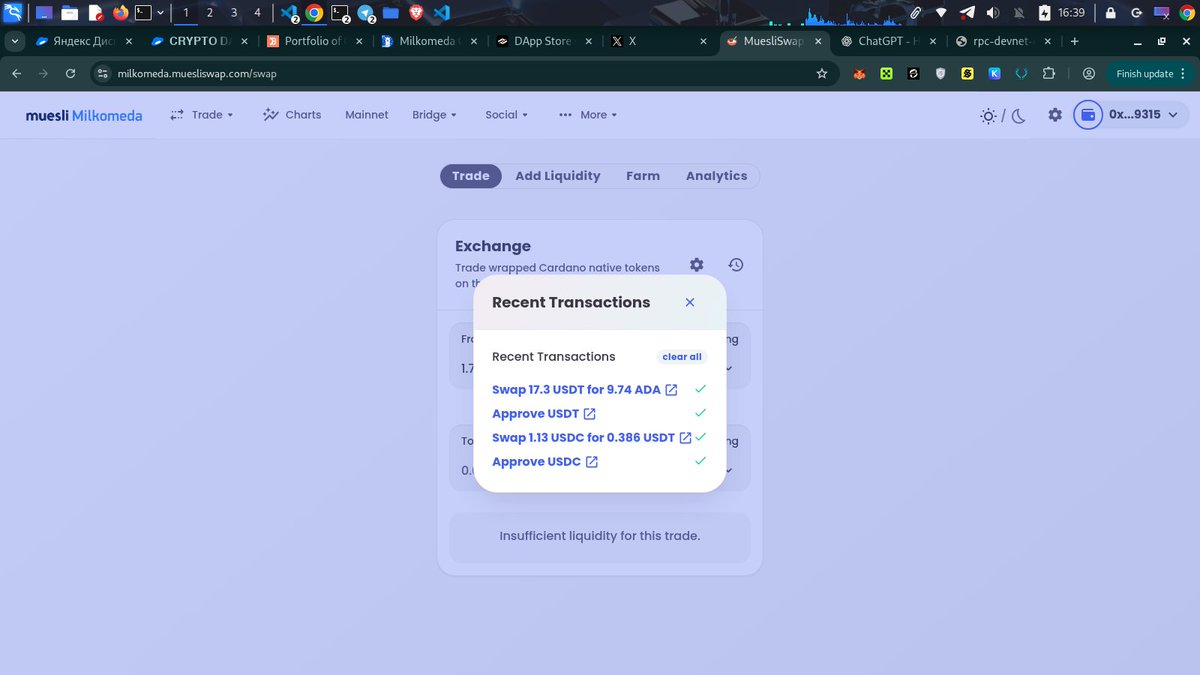Open the blue K extension icon
The width and height of the screenshot is (1200, 675).
tap(995, 73)
